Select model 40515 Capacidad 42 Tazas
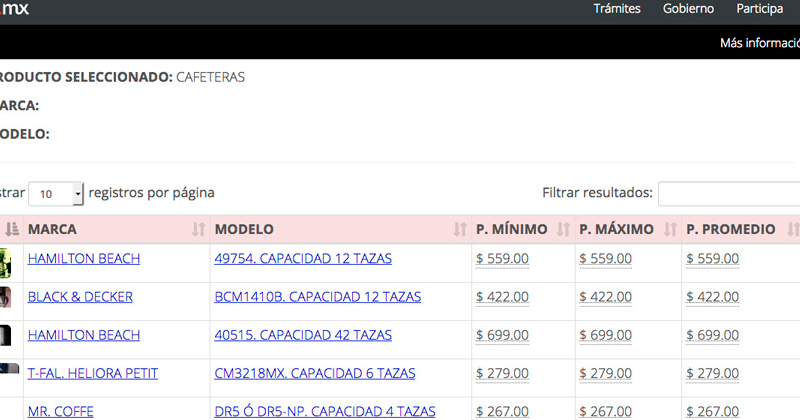800x420 pixels. pos(303,335)
